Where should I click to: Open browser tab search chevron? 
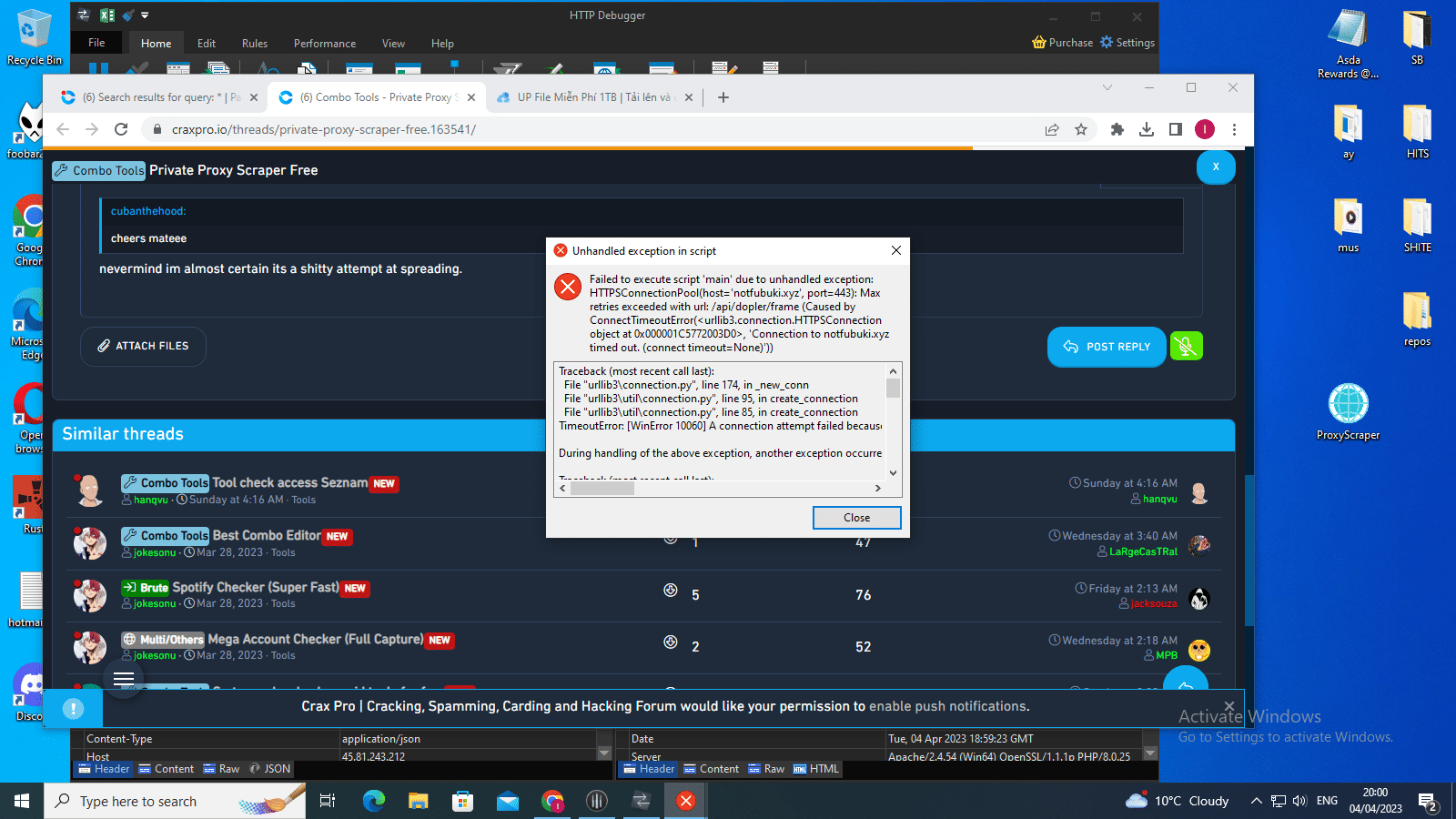click(x=1107, y=87)
